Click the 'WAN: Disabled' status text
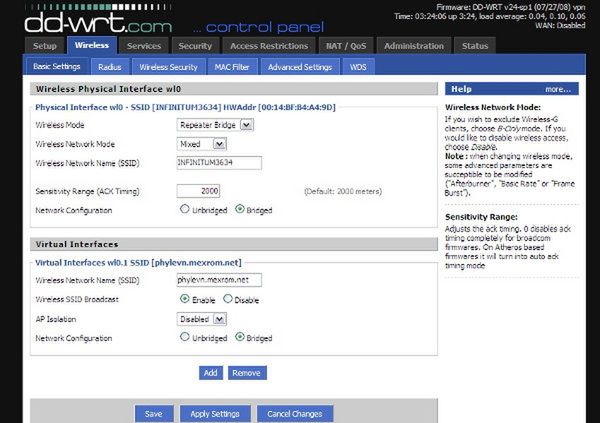The image size is (600, 423). 560,26
